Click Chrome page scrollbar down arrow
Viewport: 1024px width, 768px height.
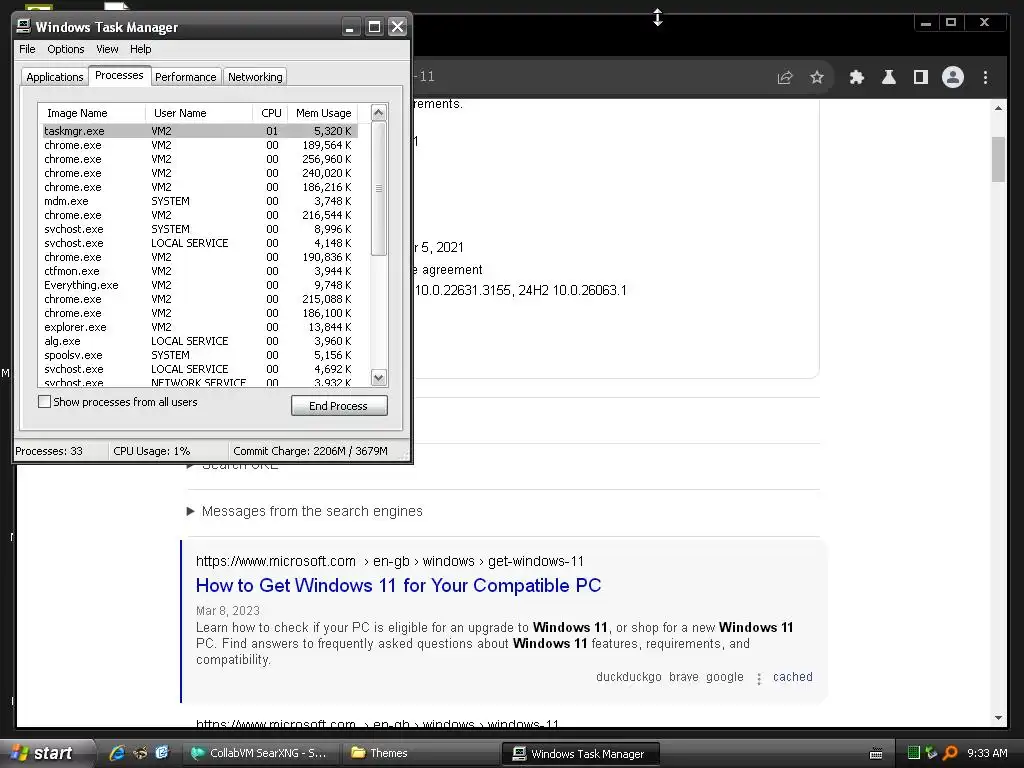pos(999,718)
